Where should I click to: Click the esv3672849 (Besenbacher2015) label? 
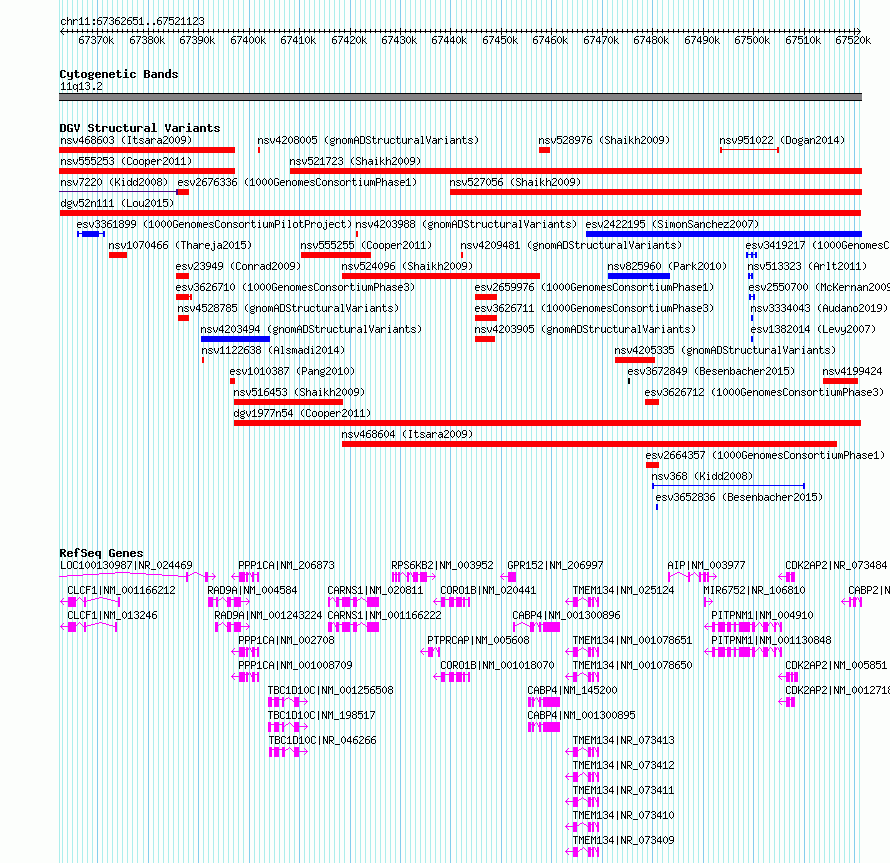point(711,371)
